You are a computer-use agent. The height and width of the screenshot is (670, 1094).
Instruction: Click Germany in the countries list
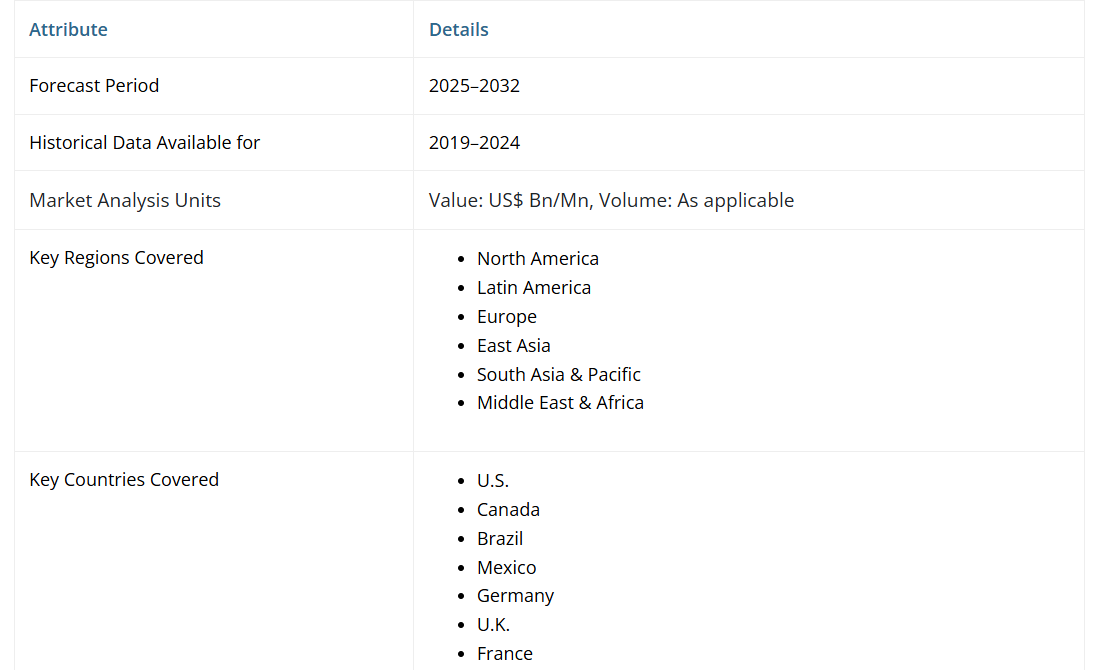tap(515, 596)
